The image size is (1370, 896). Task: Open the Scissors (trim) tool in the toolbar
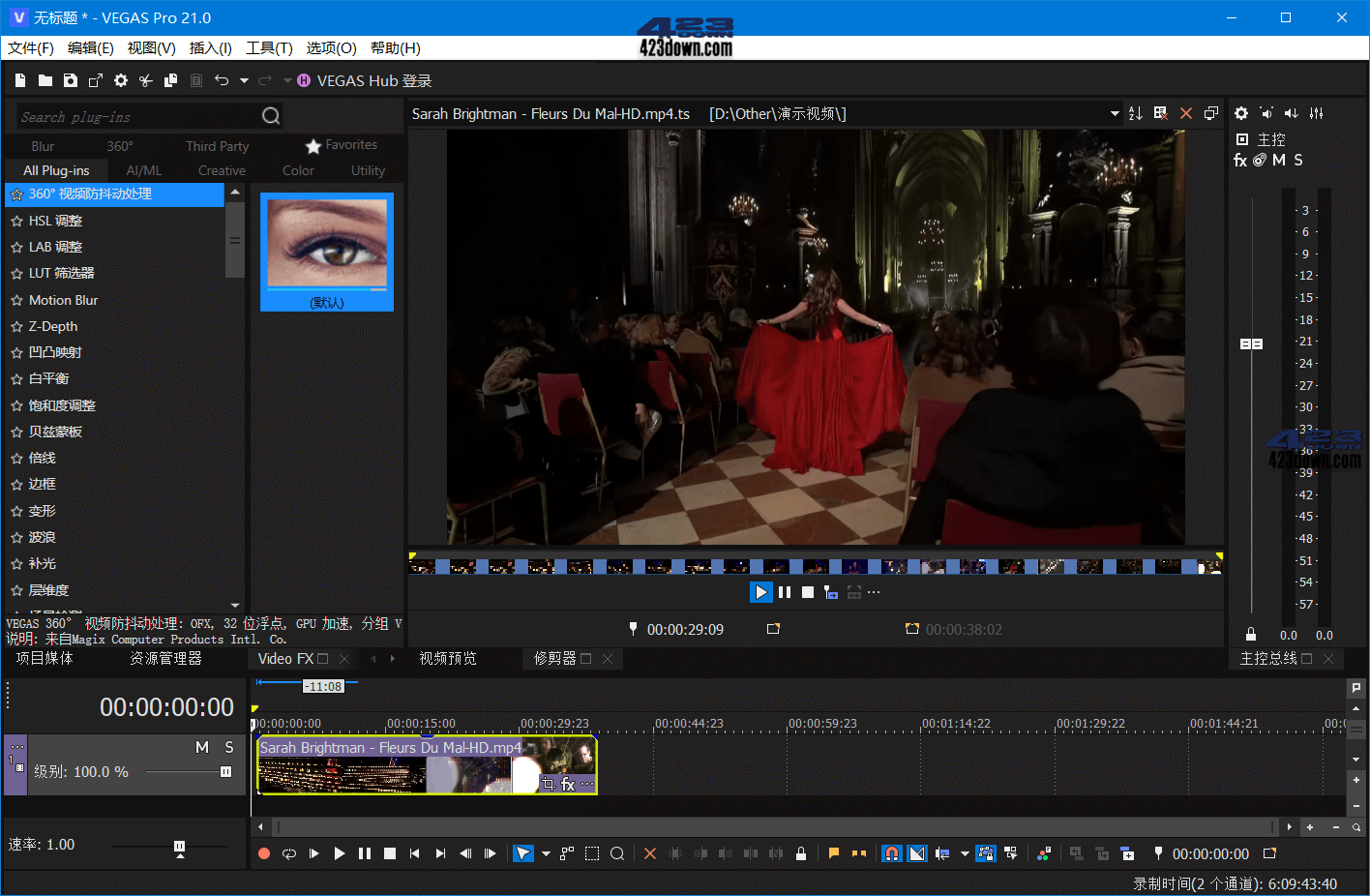coord(145,80)
